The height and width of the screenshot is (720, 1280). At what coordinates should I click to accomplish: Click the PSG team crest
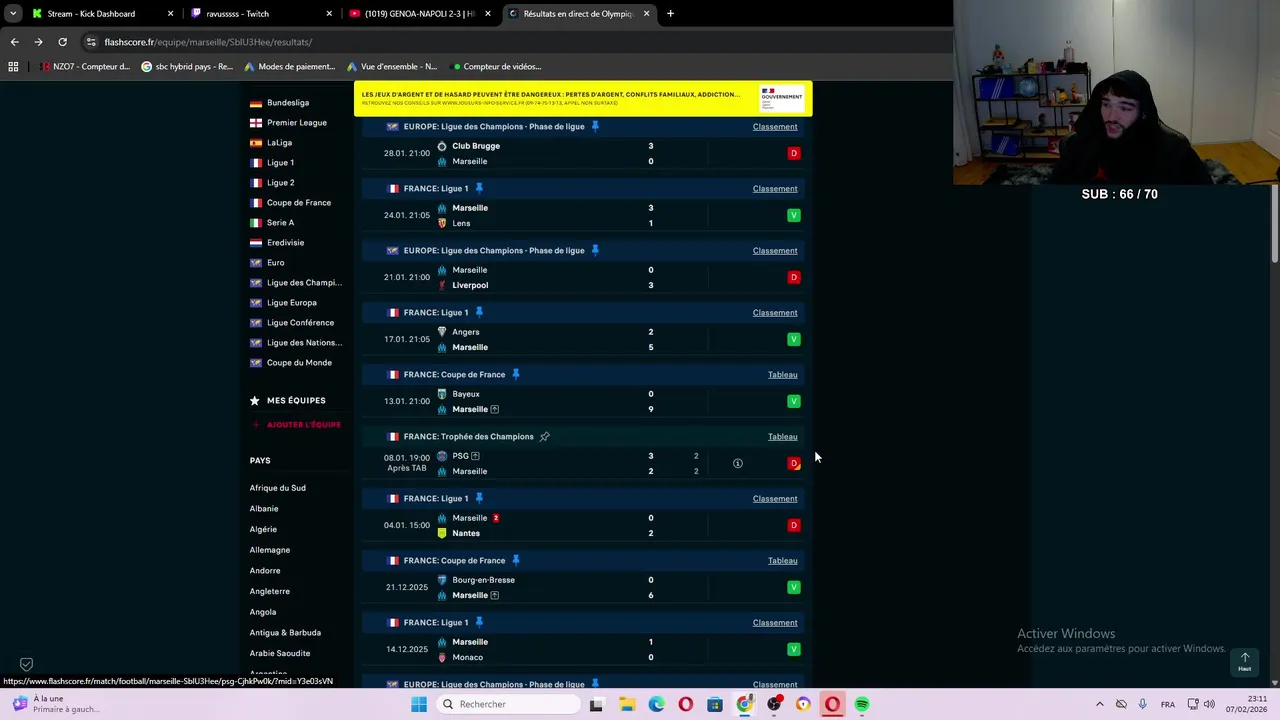[x=442, y=456]
